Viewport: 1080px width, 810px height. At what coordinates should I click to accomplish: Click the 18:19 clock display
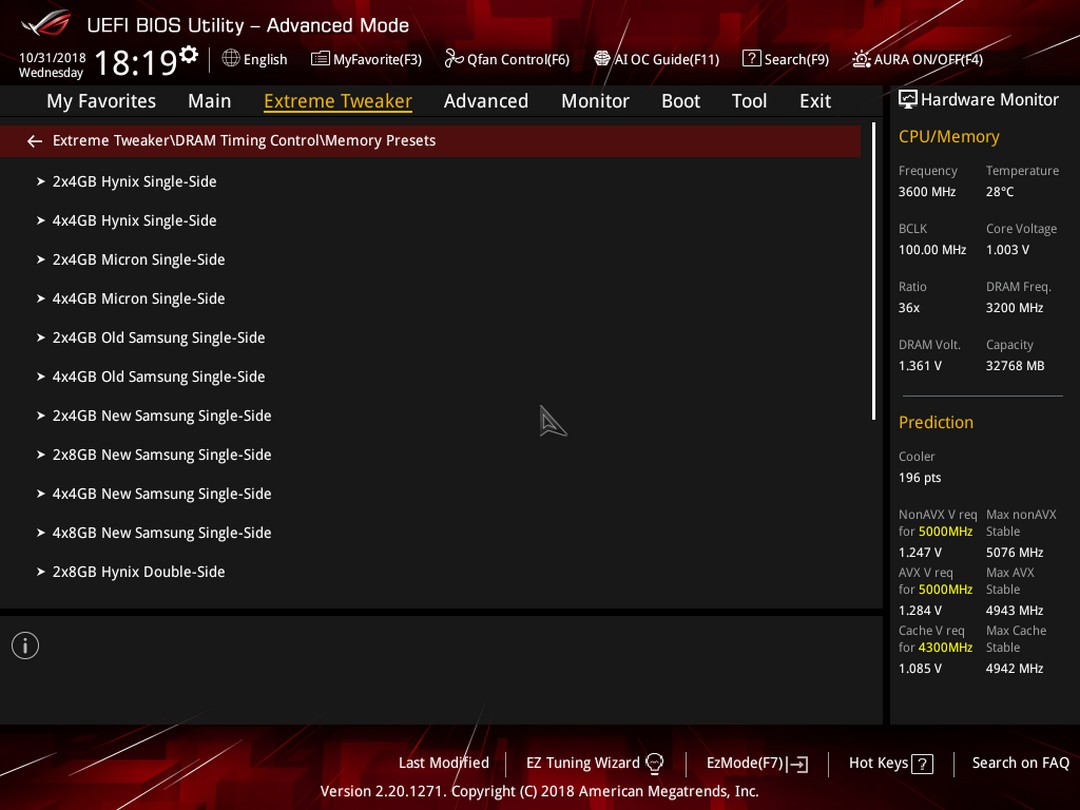coord(136,63)
